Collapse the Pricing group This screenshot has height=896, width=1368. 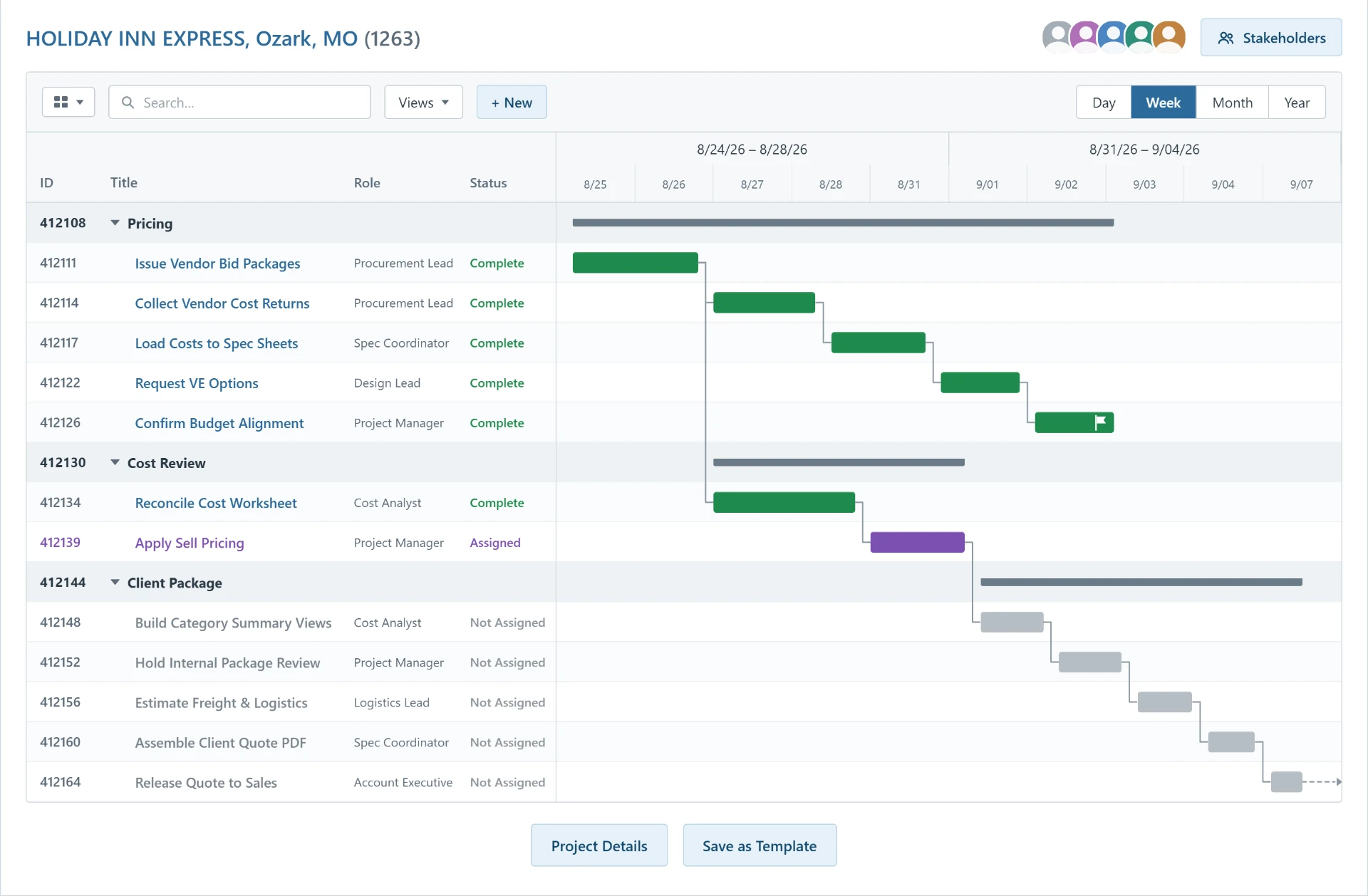[x=115, y=223]
